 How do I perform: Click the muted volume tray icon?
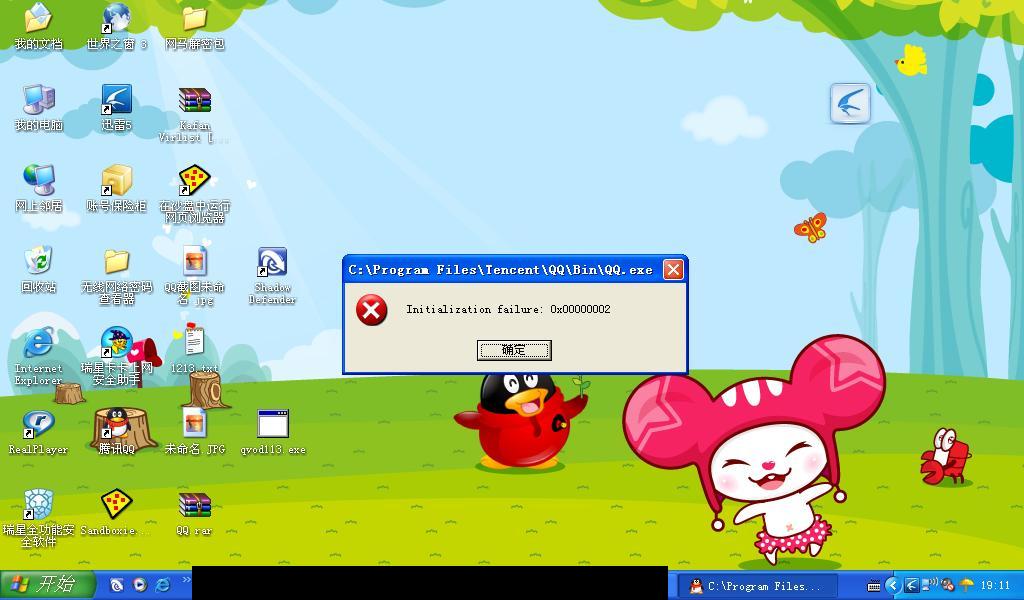click(947, 585)
